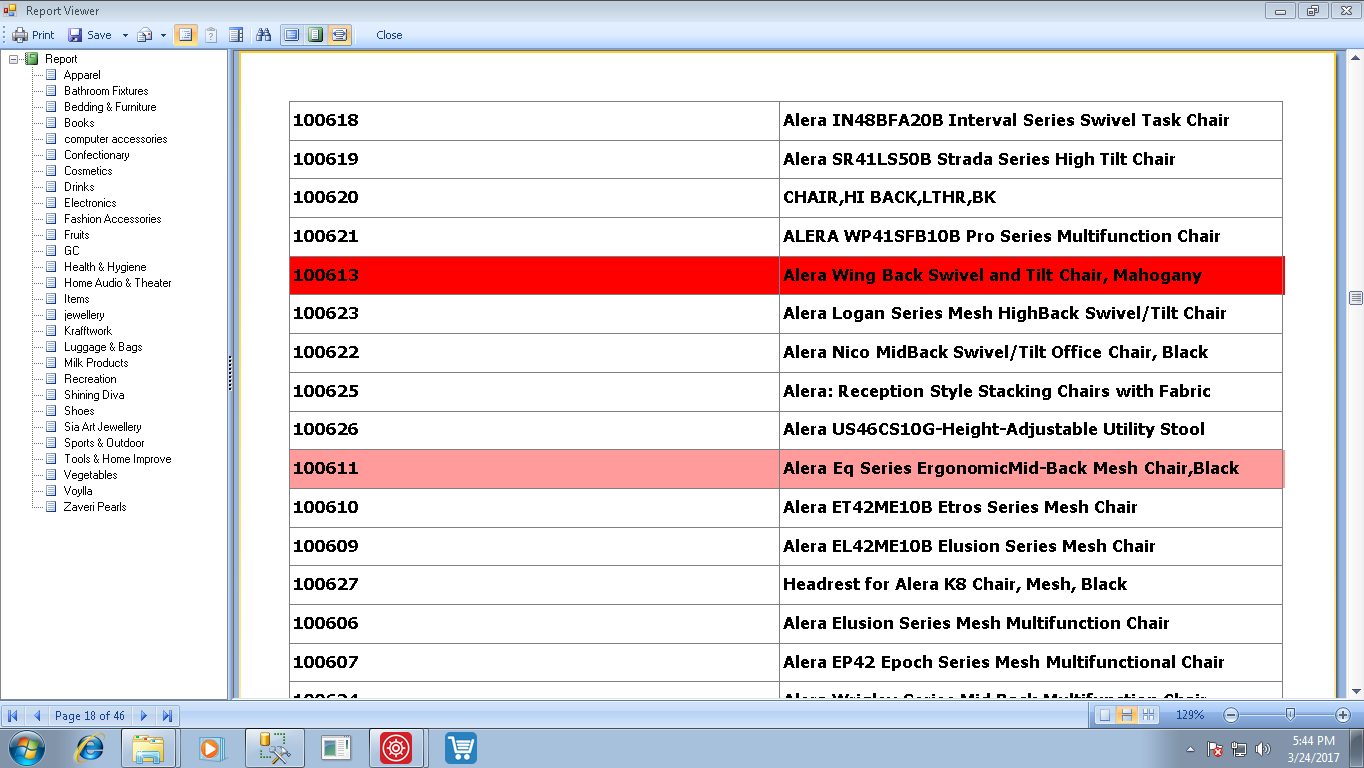1364x768 pixels.
Task: Open the Confectionary tree node
Action: click(96, 155)
